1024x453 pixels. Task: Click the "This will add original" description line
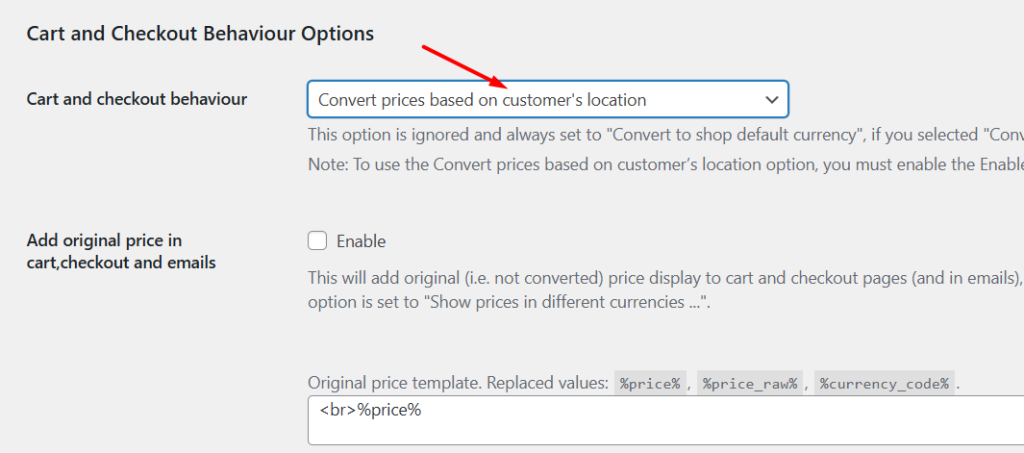click(x=660, y=278)
